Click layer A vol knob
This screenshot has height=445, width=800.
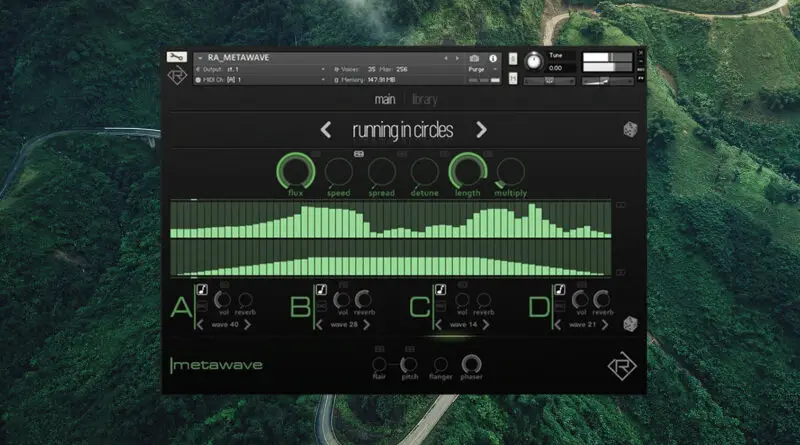[223, 300]
